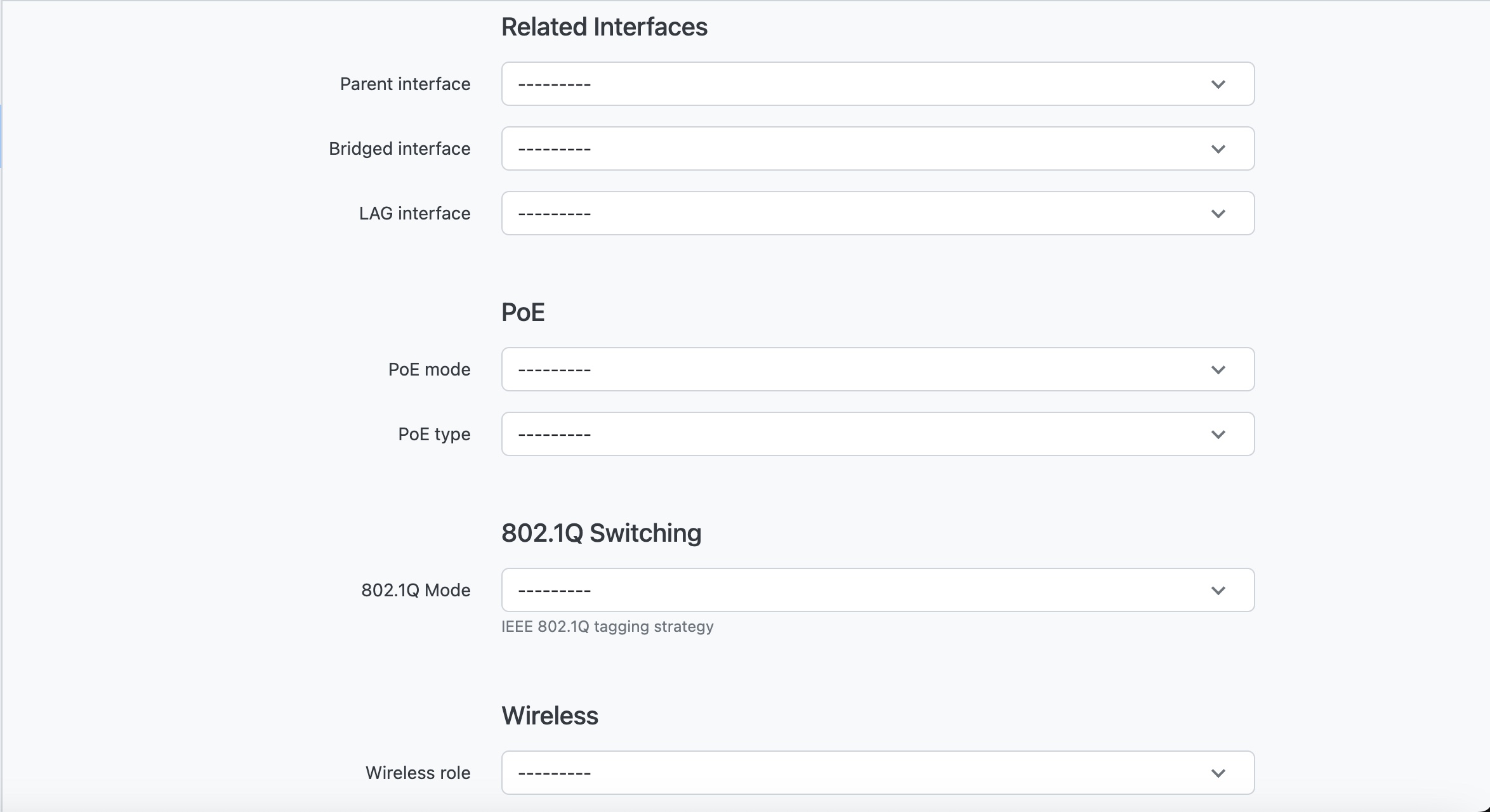The width and height of the screenshot is (1490, 812).
Task: Click the "LAG interface" field label
Action: point(414,213)
